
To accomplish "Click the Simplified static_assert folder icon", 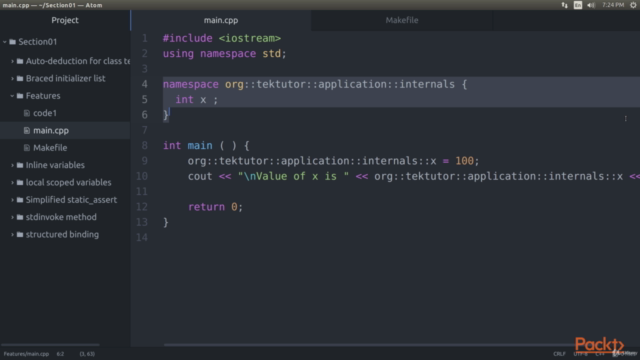I will (x=20, y=200).
